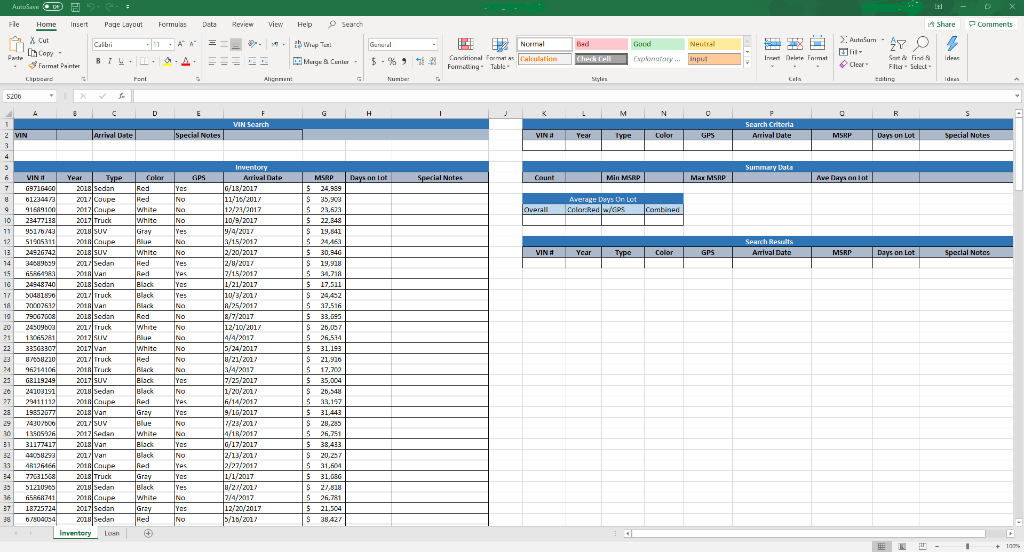The image size is (1024, 552).
Task: Activate the Format Painter brush
Action: pos(54,65)
